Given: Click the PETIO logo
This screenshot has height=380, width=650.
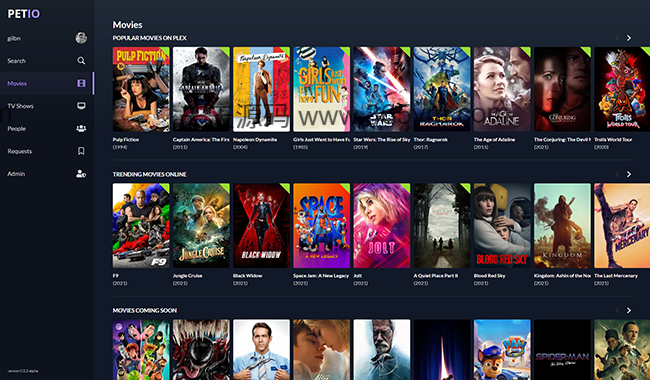Looking at the screenshot, I should click(24, 14).
